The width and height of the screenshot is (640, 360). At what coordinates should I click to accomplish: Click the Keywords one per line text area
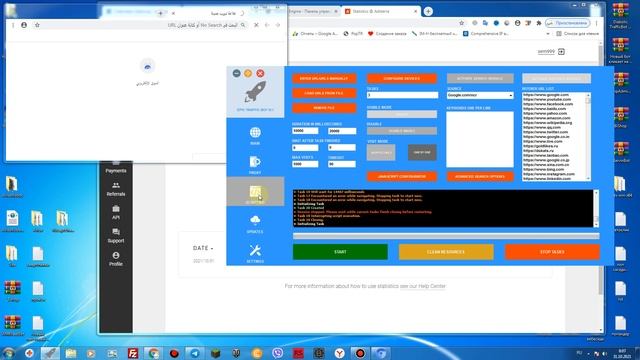(480, 139)
